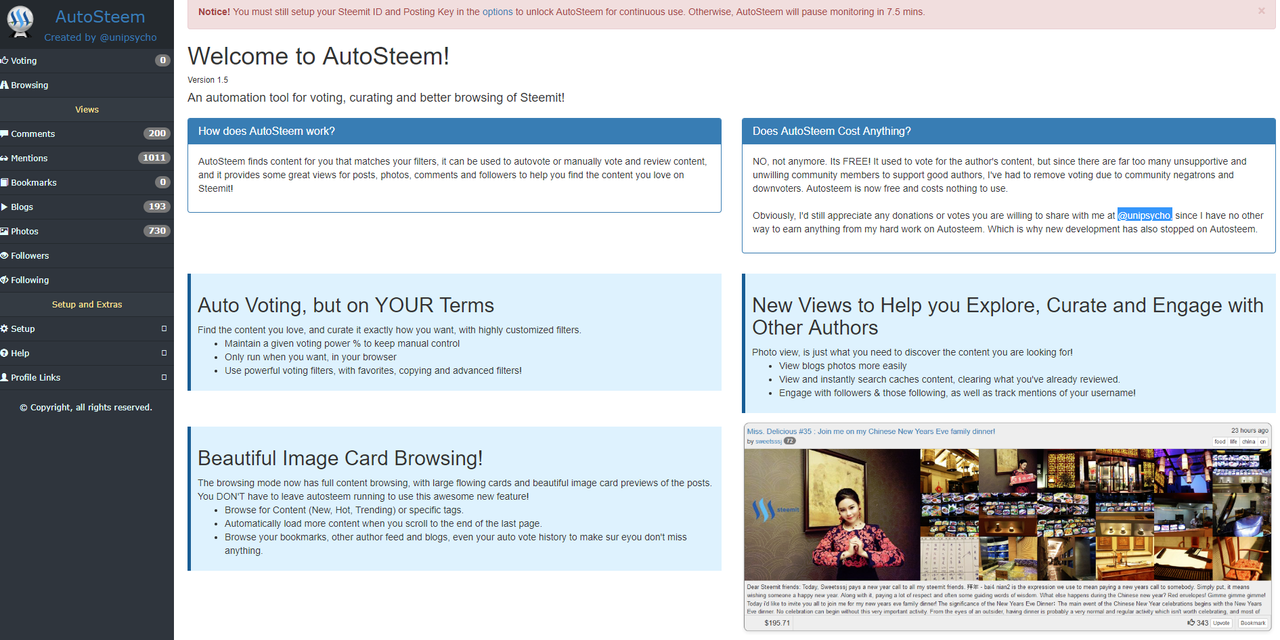Click the Bookmarks count badge showing 0
1280x640 pixels.
tap(162, 182)
